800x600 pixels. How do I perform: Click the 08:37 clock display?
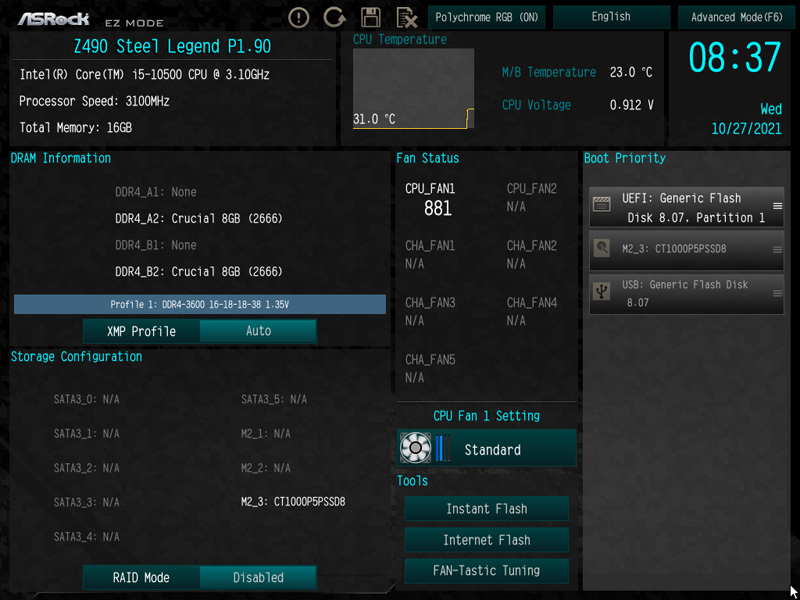pyautogui.click(x=735, y=57)
